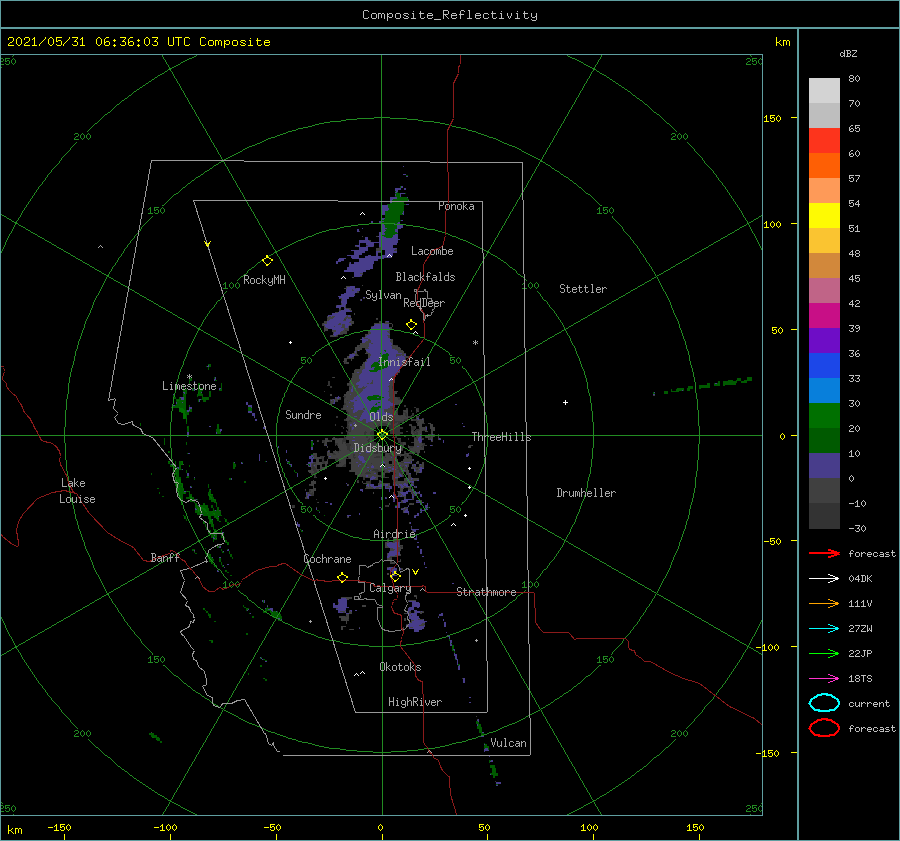Click the asterisk marker east of Innisfail
This screenshot has width=900, height=841.
click(x=475, y=343)
